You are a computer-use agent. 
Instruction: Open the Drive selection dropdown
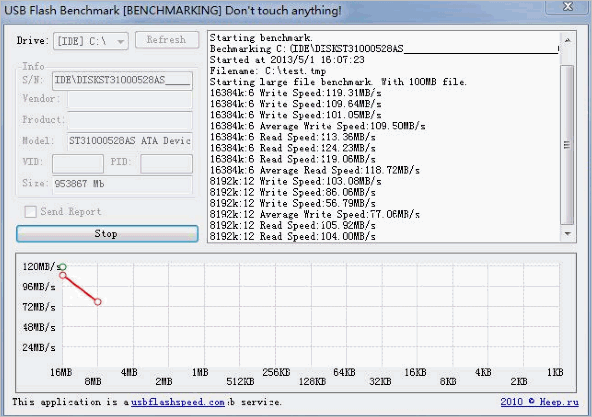(x=91, y=41)
